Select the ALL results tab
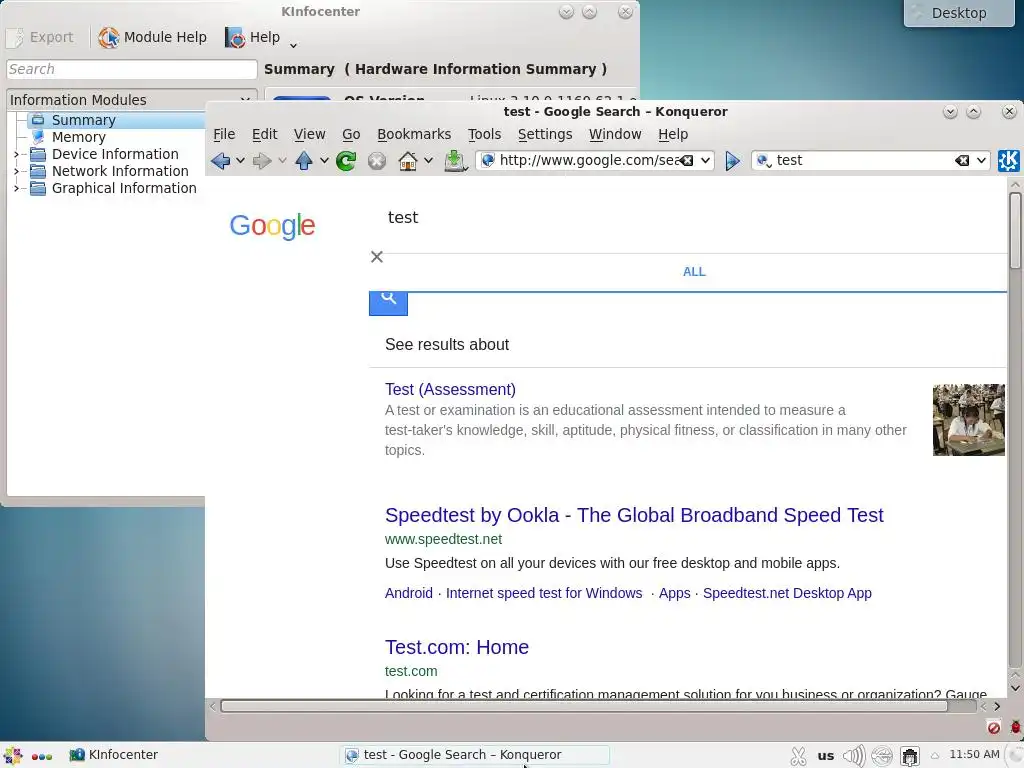The image size is (1024, 768). point(694,272)
